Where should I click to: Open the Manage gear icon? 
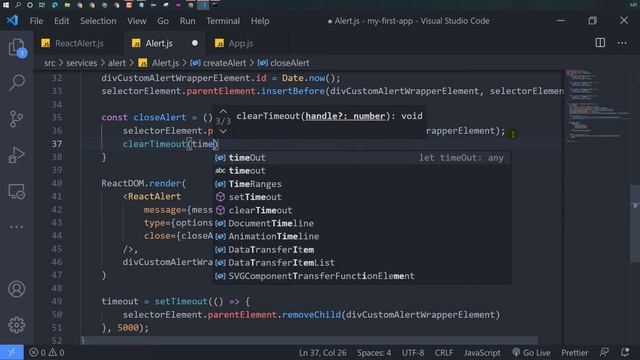point(16,325)
